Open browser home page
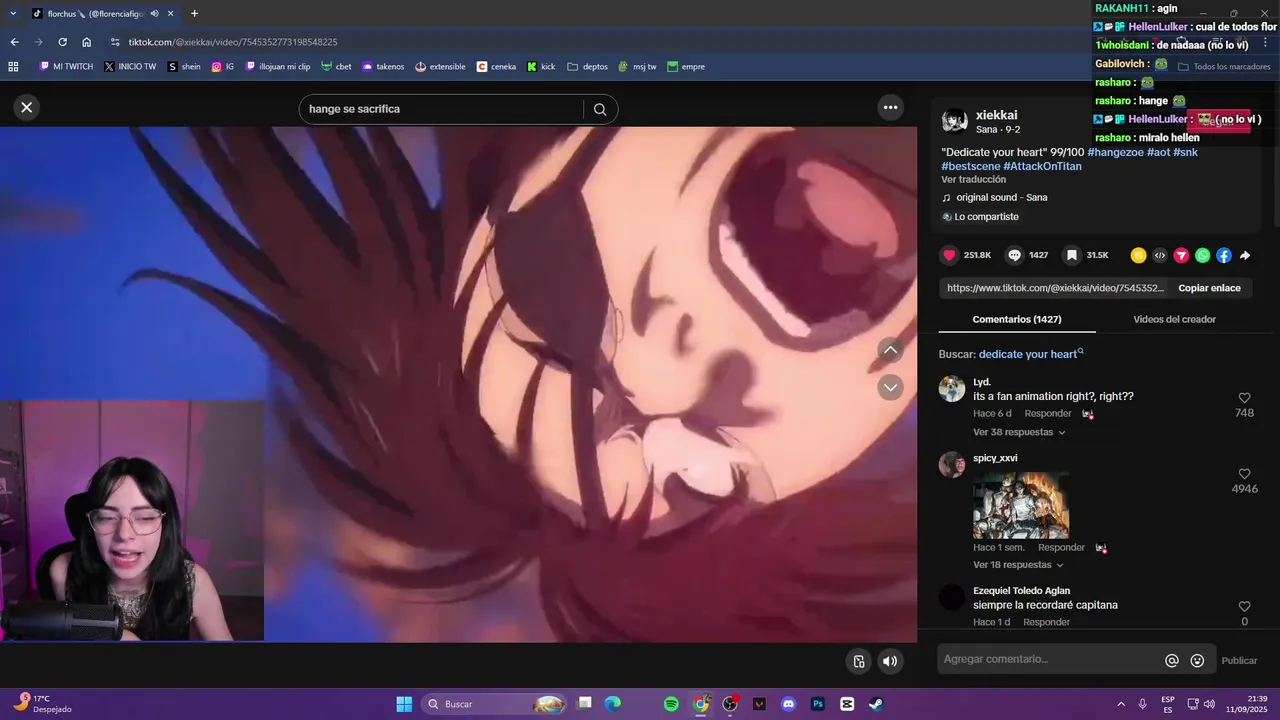The height and width of the screenshot is (720, 1280). [x=87, y=42]
